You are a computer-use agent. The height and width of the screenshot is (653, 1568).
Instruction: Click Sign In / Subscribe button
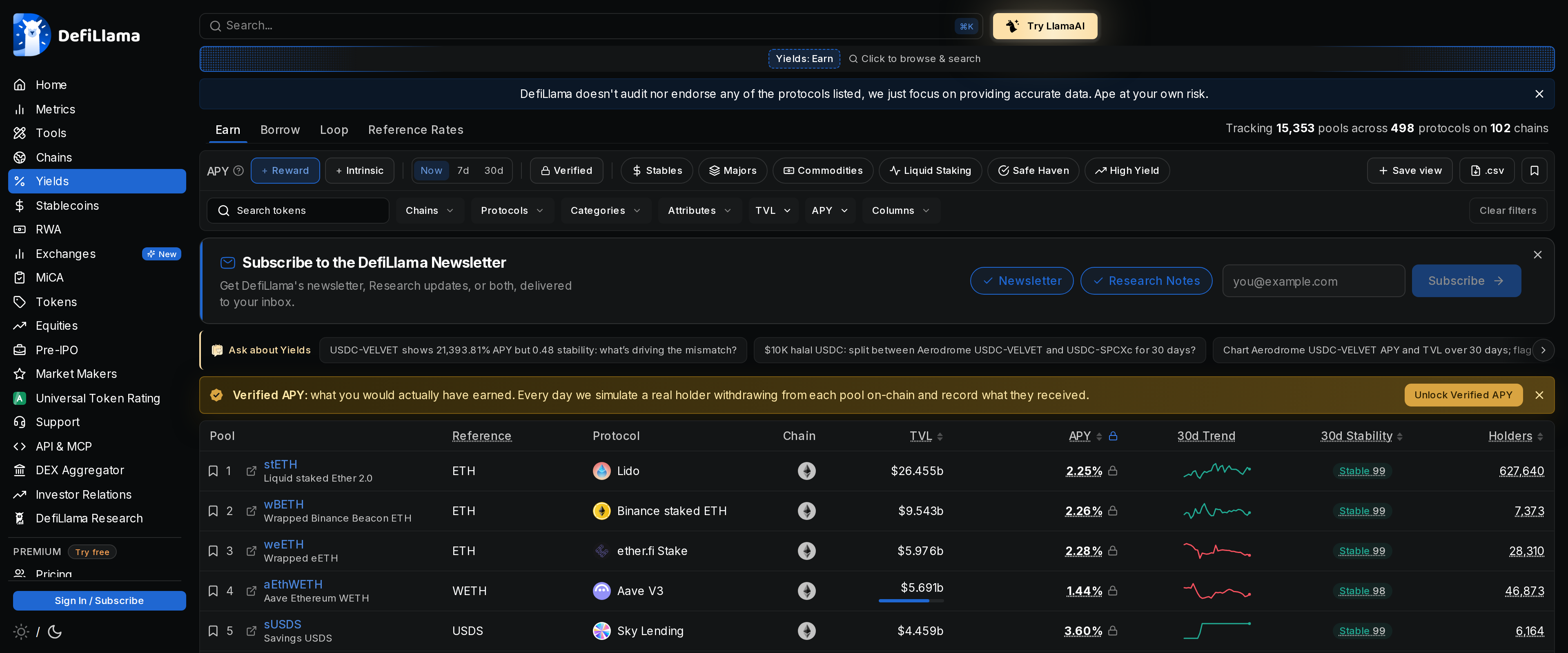pos(99,601)
